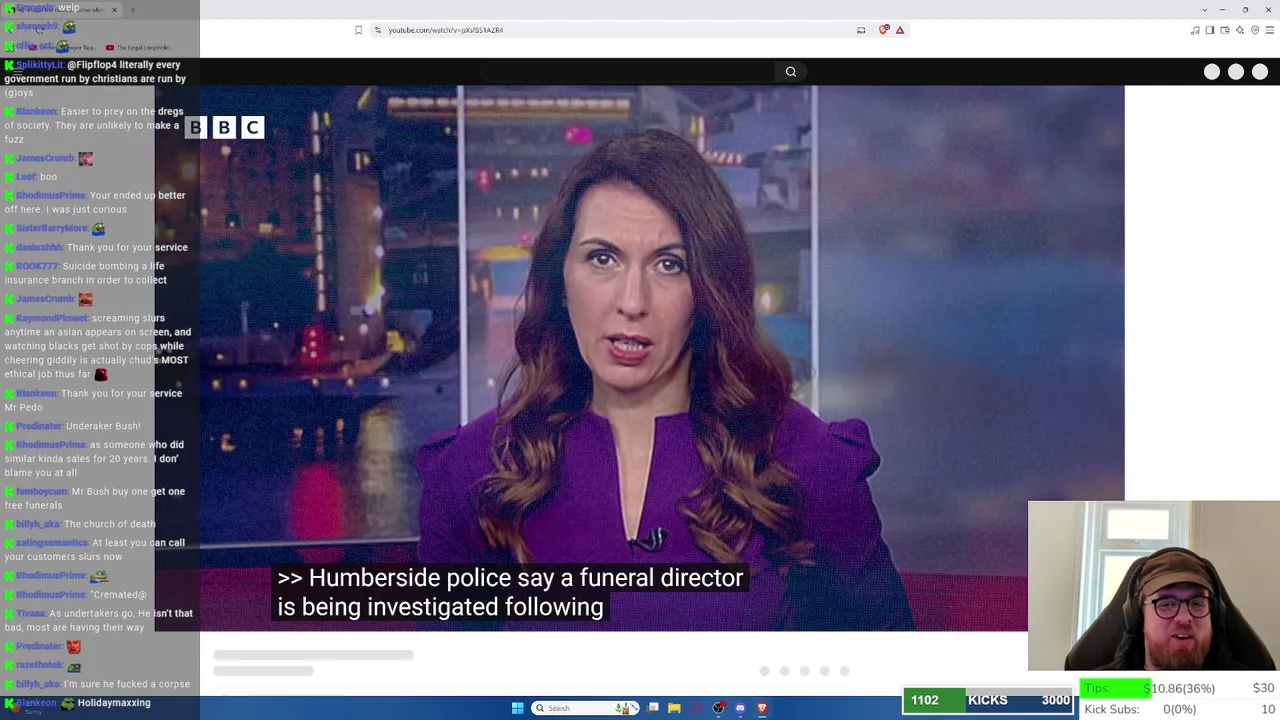Open Discord from the taskbar
1280x720 pixels.
point(740,708)
